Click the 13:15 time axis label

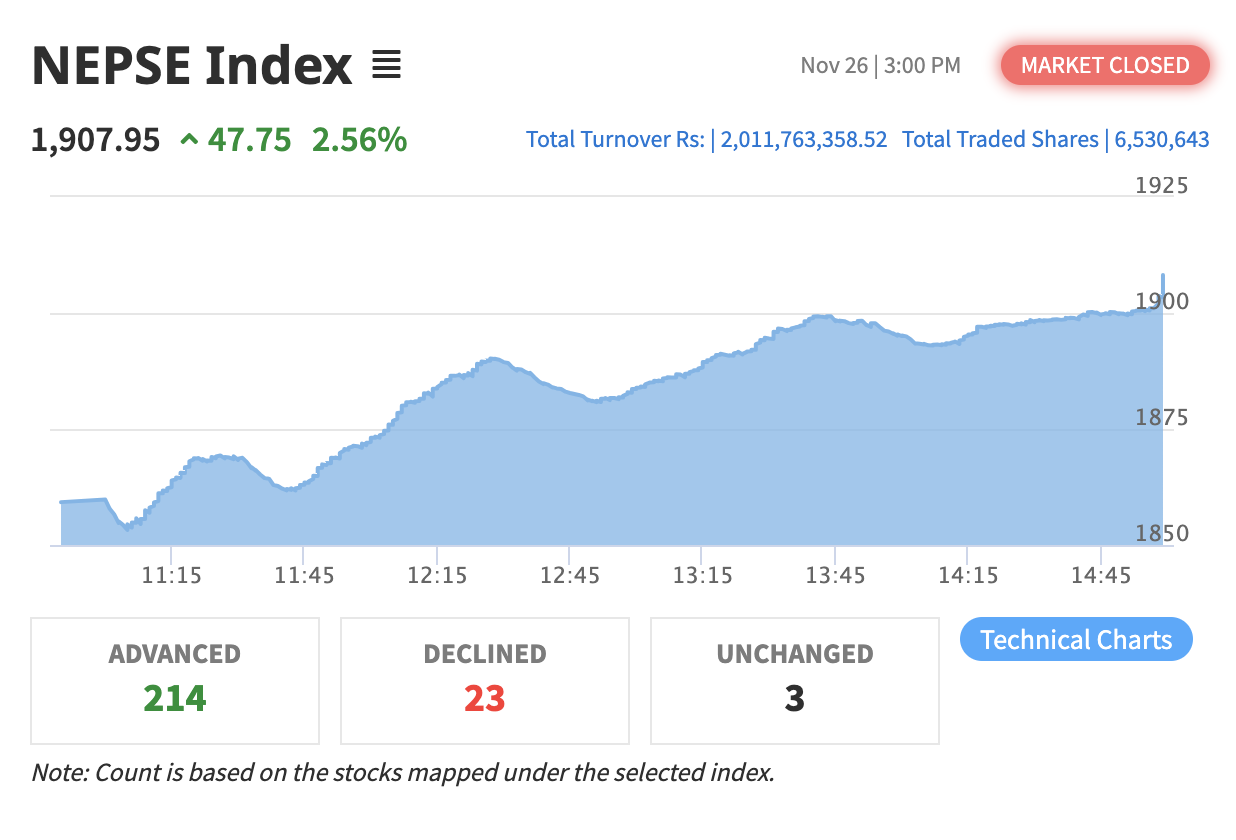[701, 575]
